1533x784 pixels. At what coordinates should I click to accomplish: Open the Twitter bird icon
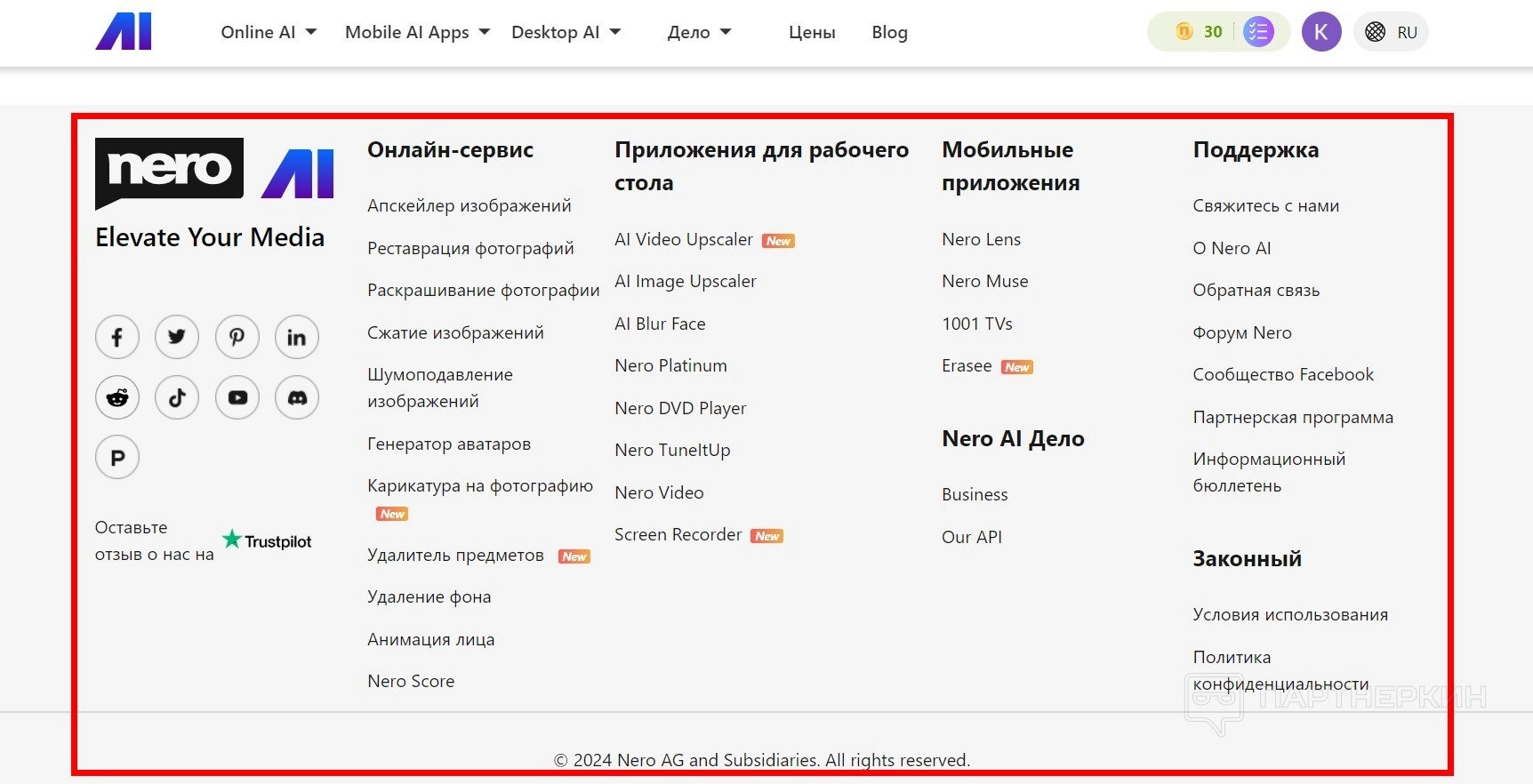point(177,337)
